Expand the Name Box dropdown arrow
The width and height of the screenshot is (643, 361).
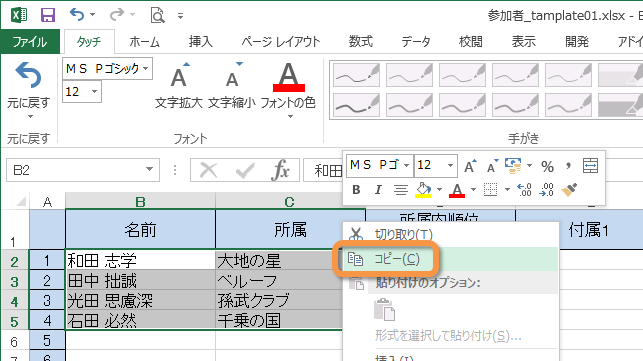point(149,169)
